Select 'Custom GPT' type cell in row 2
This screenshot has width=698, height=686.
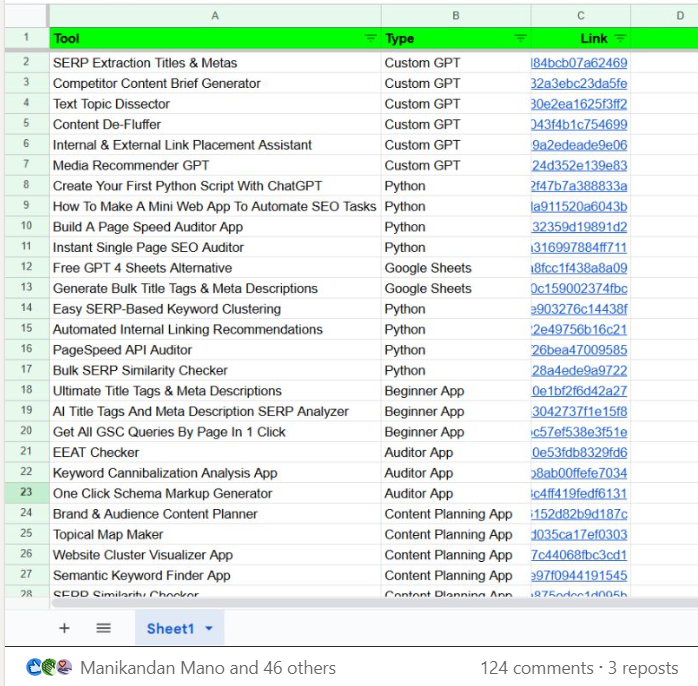456,63
